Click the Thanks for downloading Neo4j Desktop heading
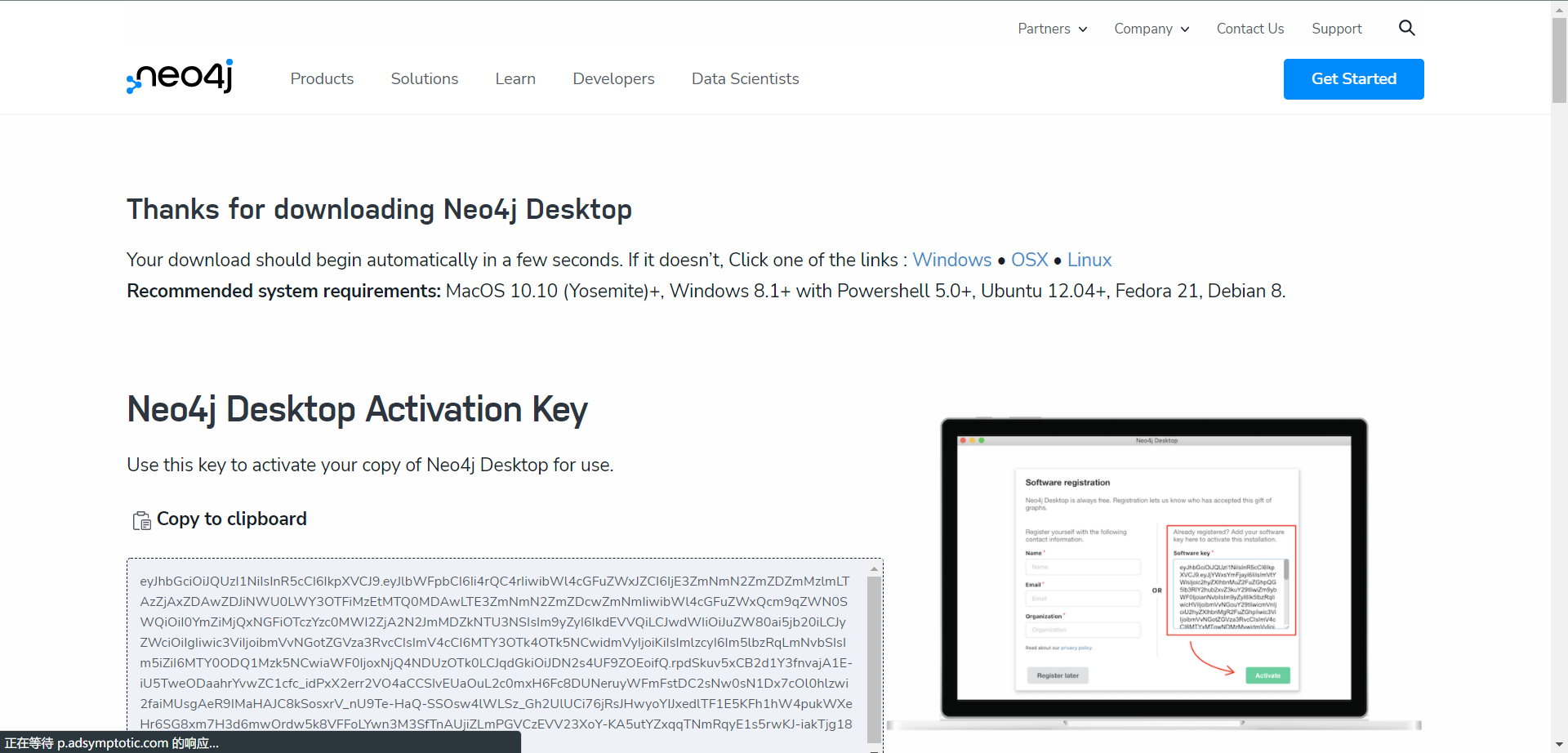Viewport: 1568px width, 753px height. pyautogui.click(x=379, y=209)
